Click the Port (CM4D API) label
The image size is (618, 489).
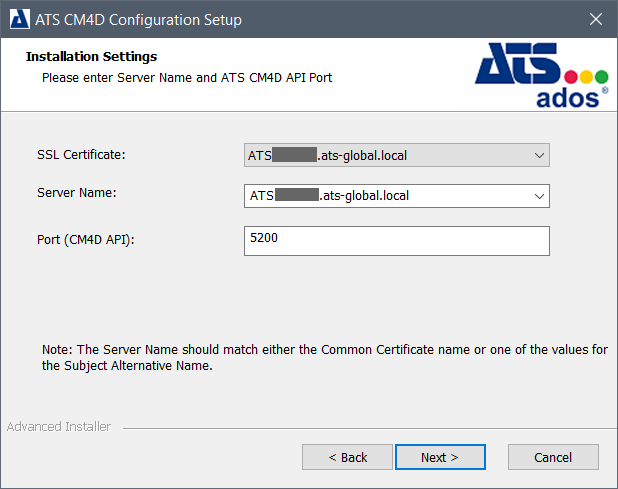tap(87, 239)
